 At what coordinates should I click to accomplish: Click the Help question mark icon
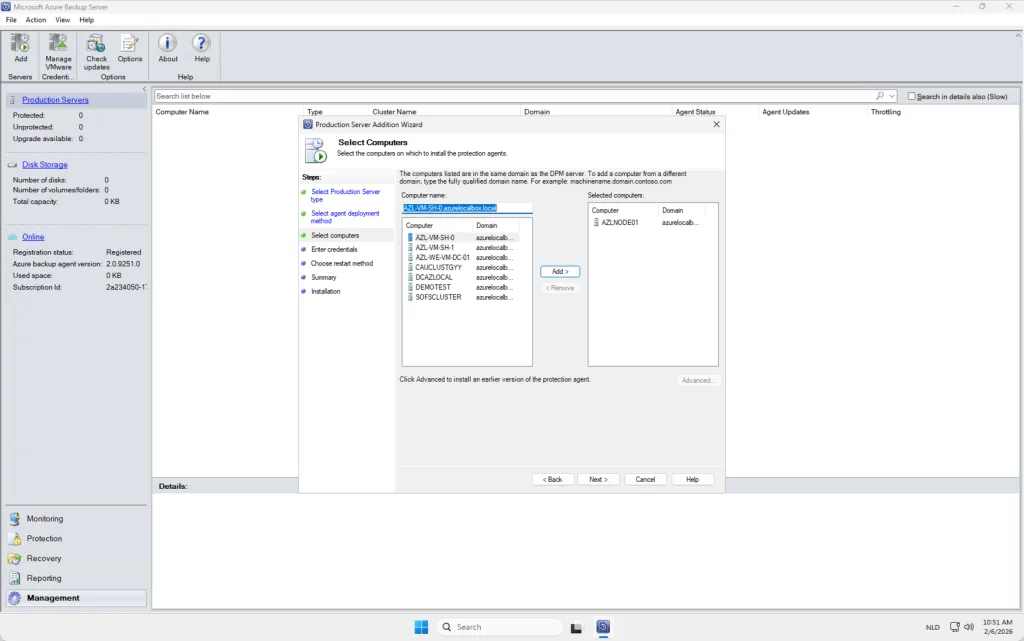(x=202, y=44)
